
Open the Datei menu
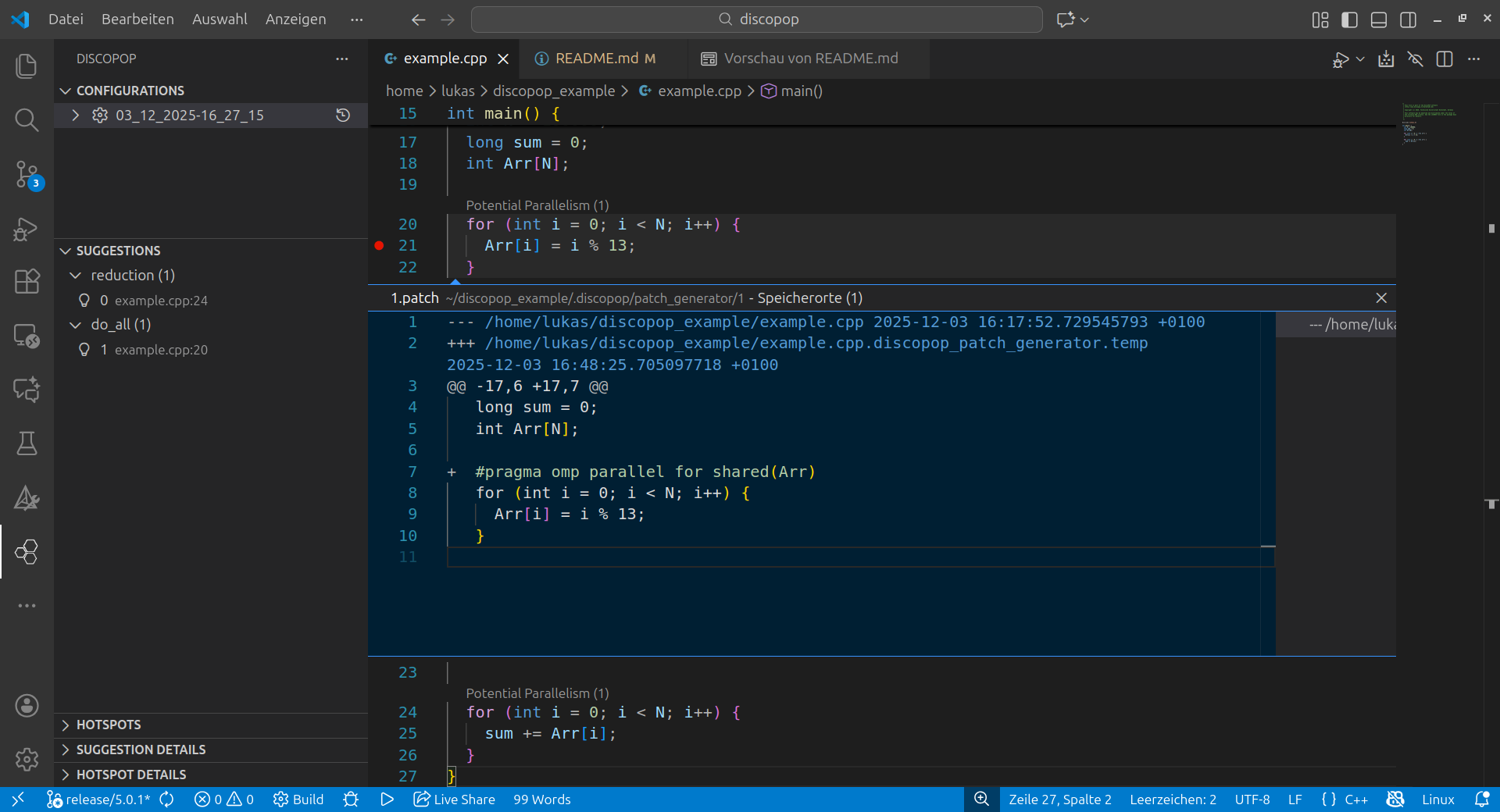[x=66, y=20]
